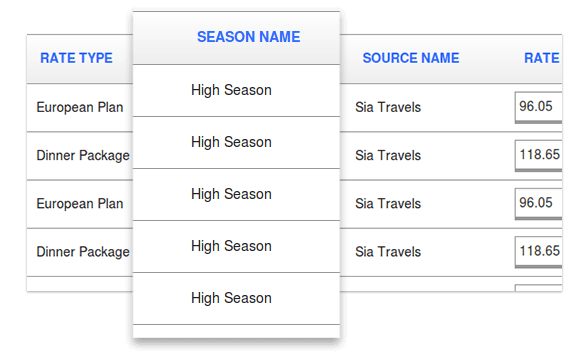Select Sia Travels in the fourth row

[x=388, y=252]
